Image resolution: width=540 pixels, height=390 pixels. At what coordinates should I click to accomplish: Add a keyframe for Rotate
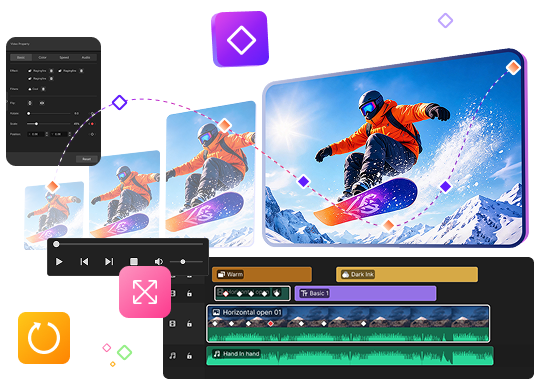point(92,113)
